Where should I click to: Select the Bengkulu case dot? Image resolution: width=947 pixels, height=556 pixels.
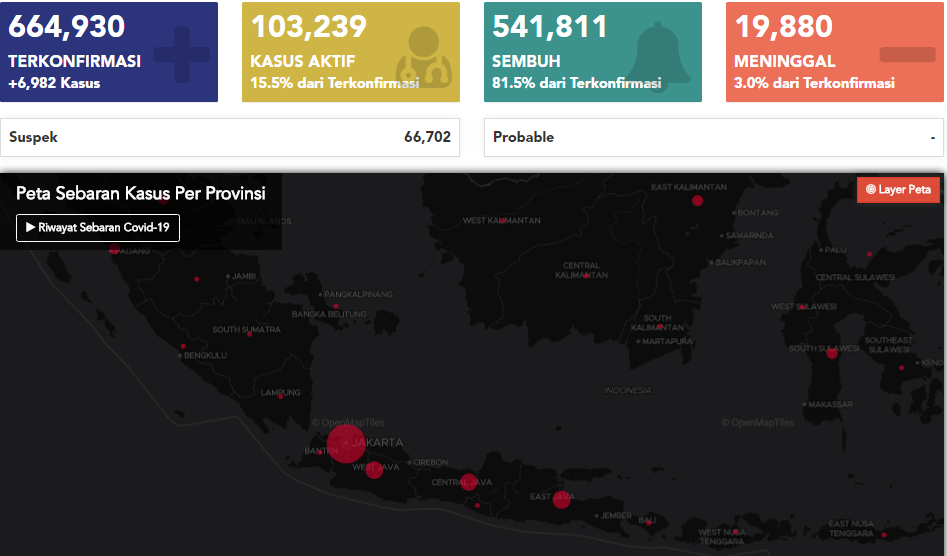click(x=183, y=347)
